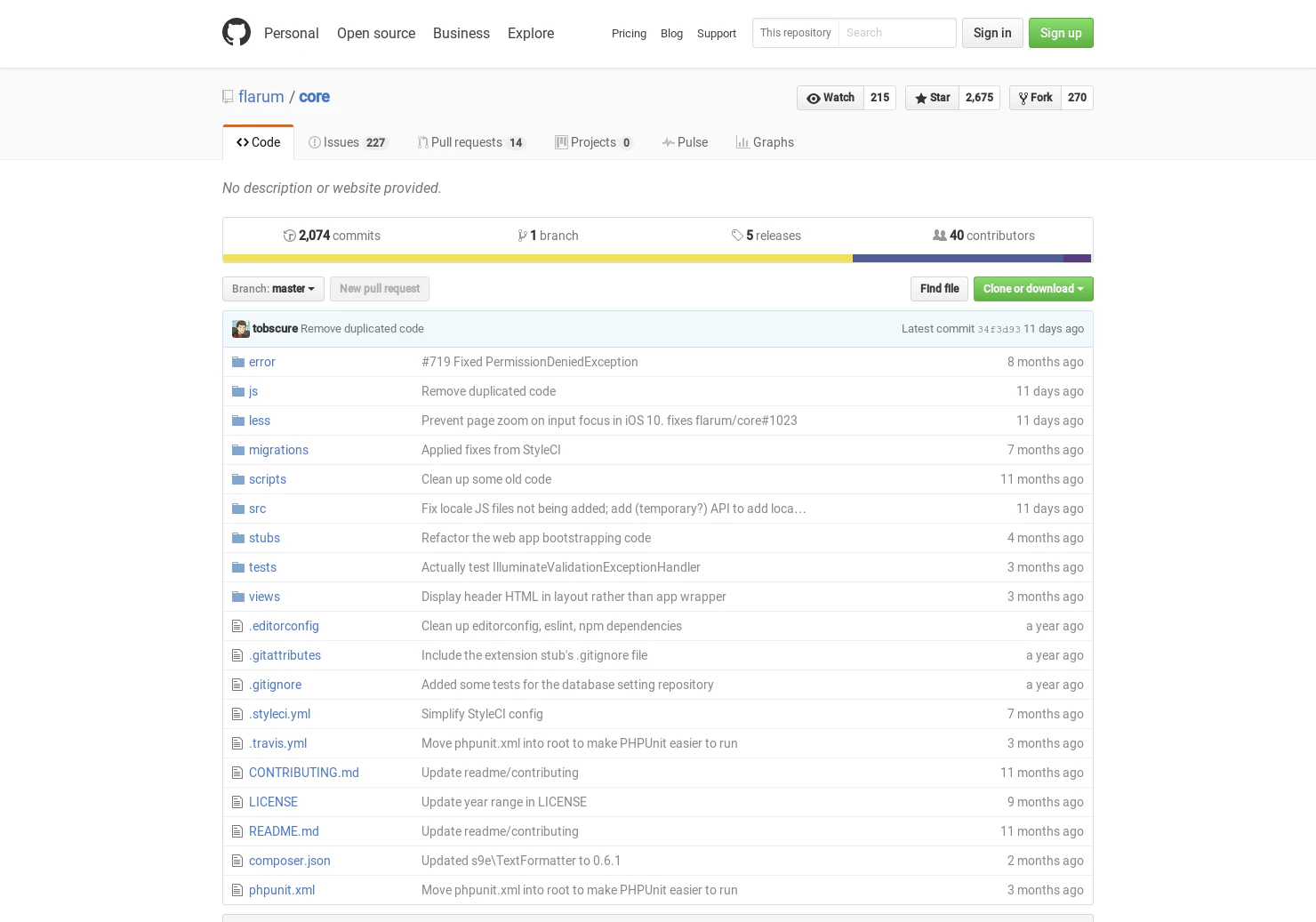1316x922 pixels.
Task: Open the Projects tab
Action: (x=594, y=142)
